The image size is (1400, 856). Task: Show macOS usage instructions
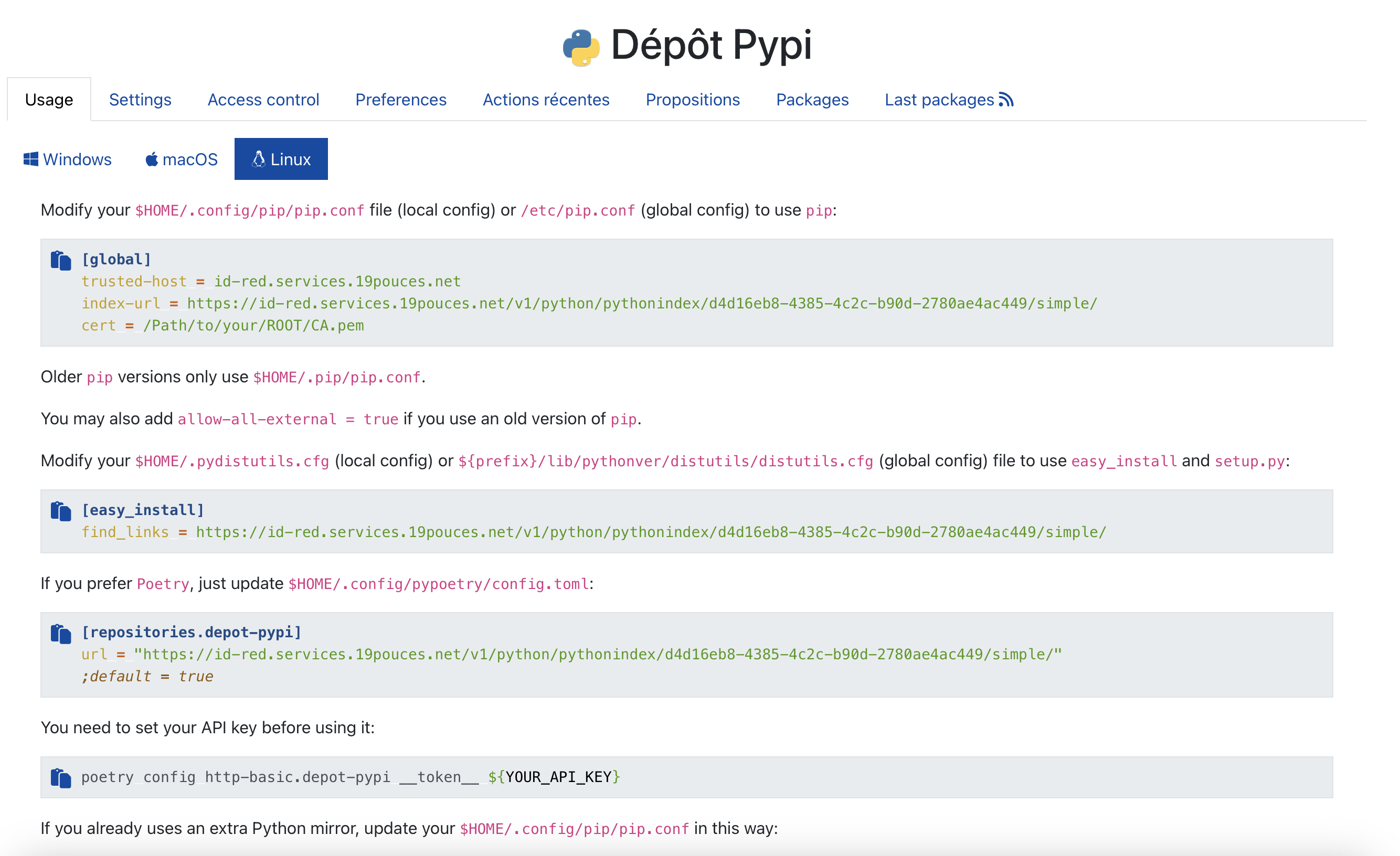[181, 159]
